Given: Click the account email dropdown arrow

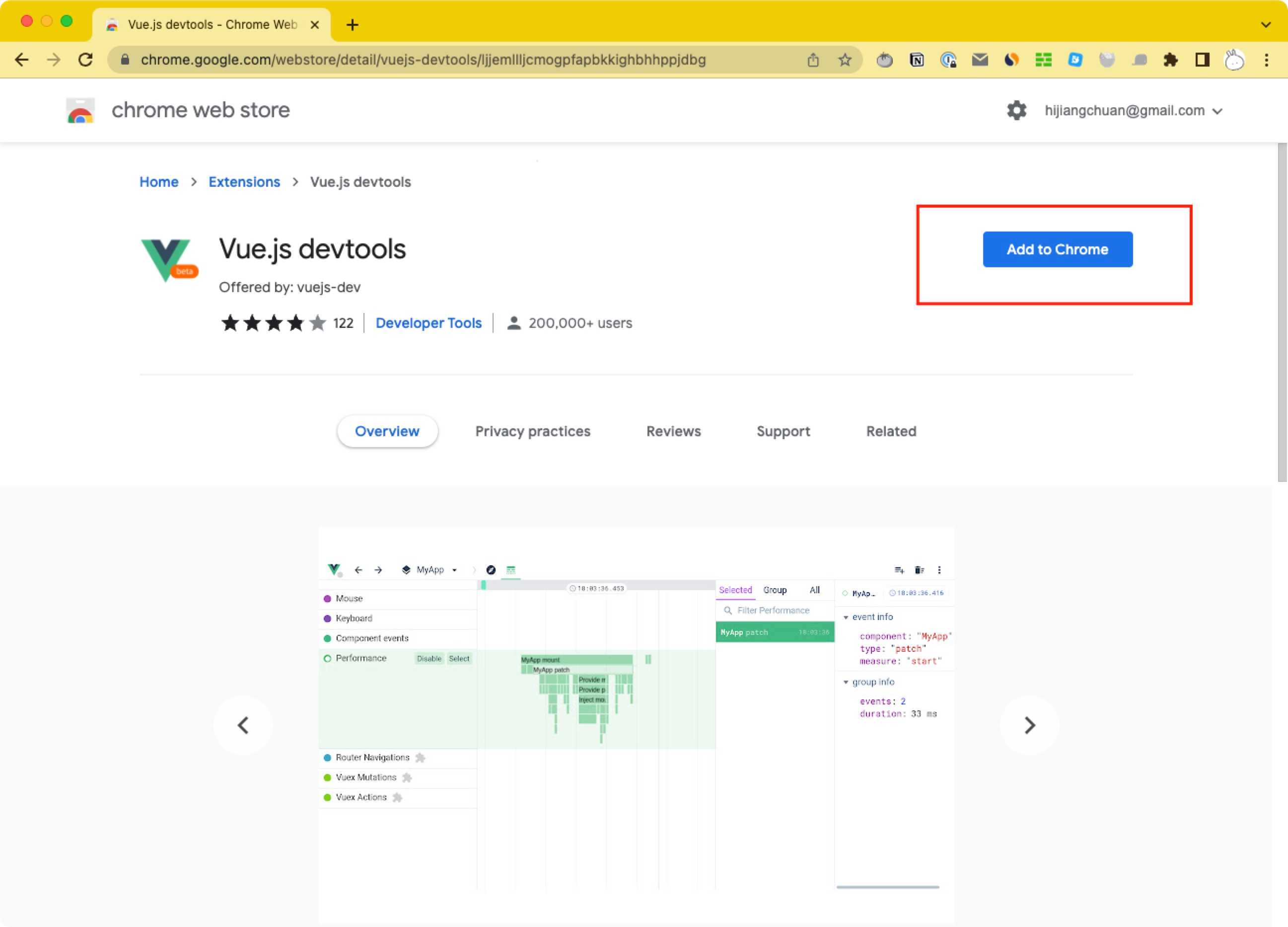Looking at the screenshot, I should [x=1219, y=110].
